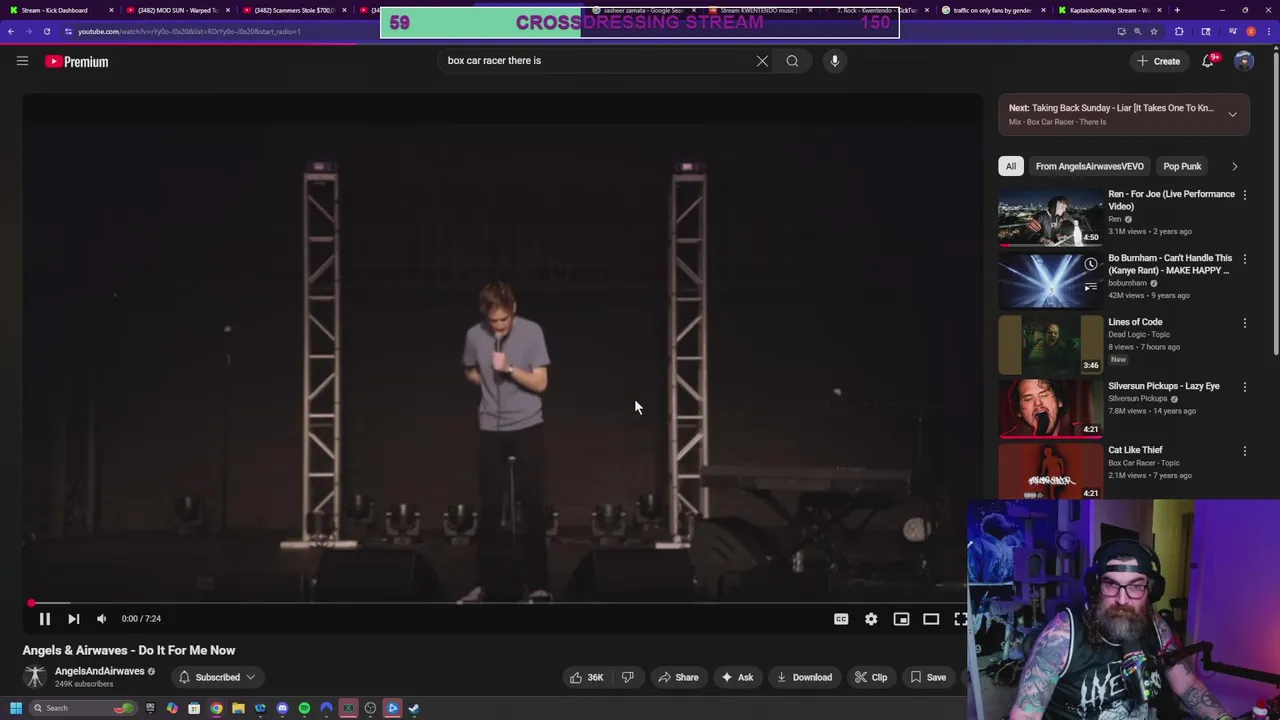This screenshot has height=720, width=1280.
Task: Add Bo Burnham video to queue
Action: pyautogui.click(x=1090, y=287)
